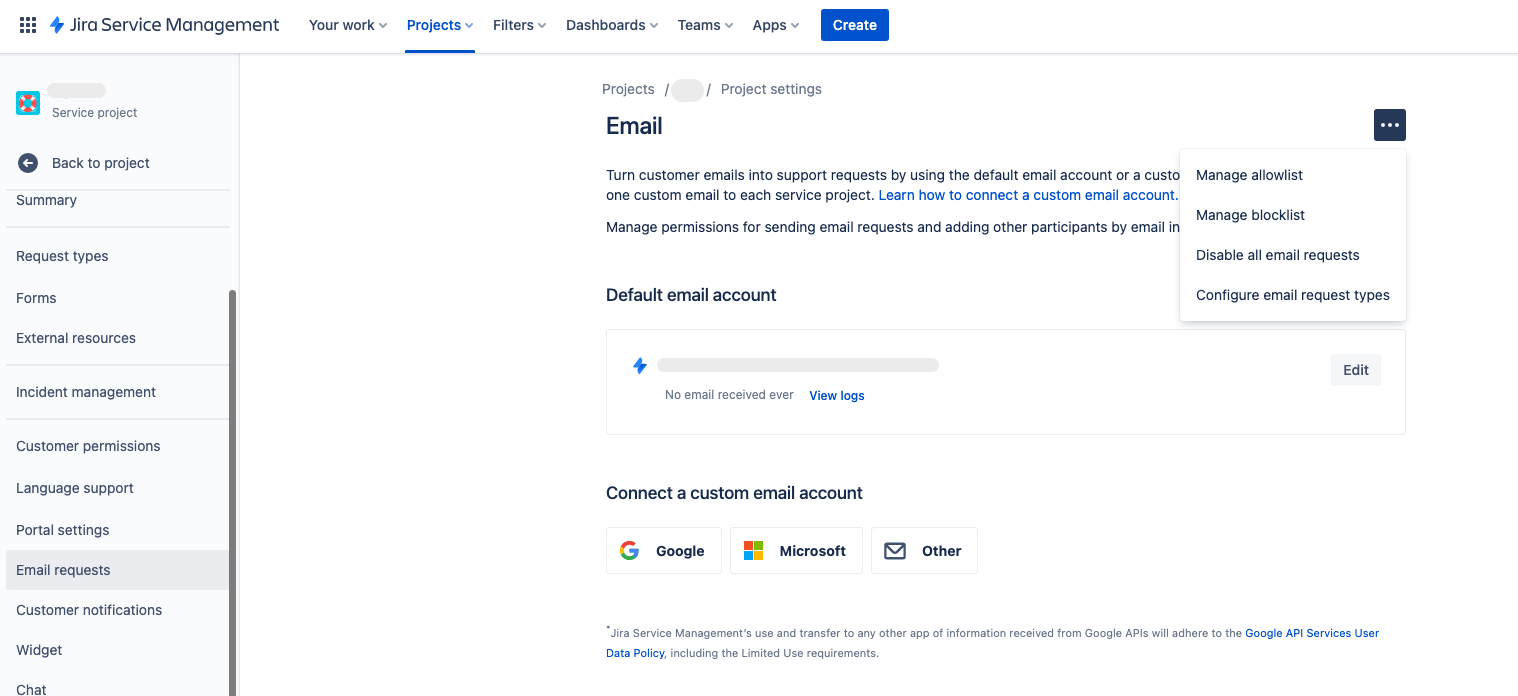Screen dimensions: 1518x696
Task: Click the Email page heading
Action: point(634,126)
